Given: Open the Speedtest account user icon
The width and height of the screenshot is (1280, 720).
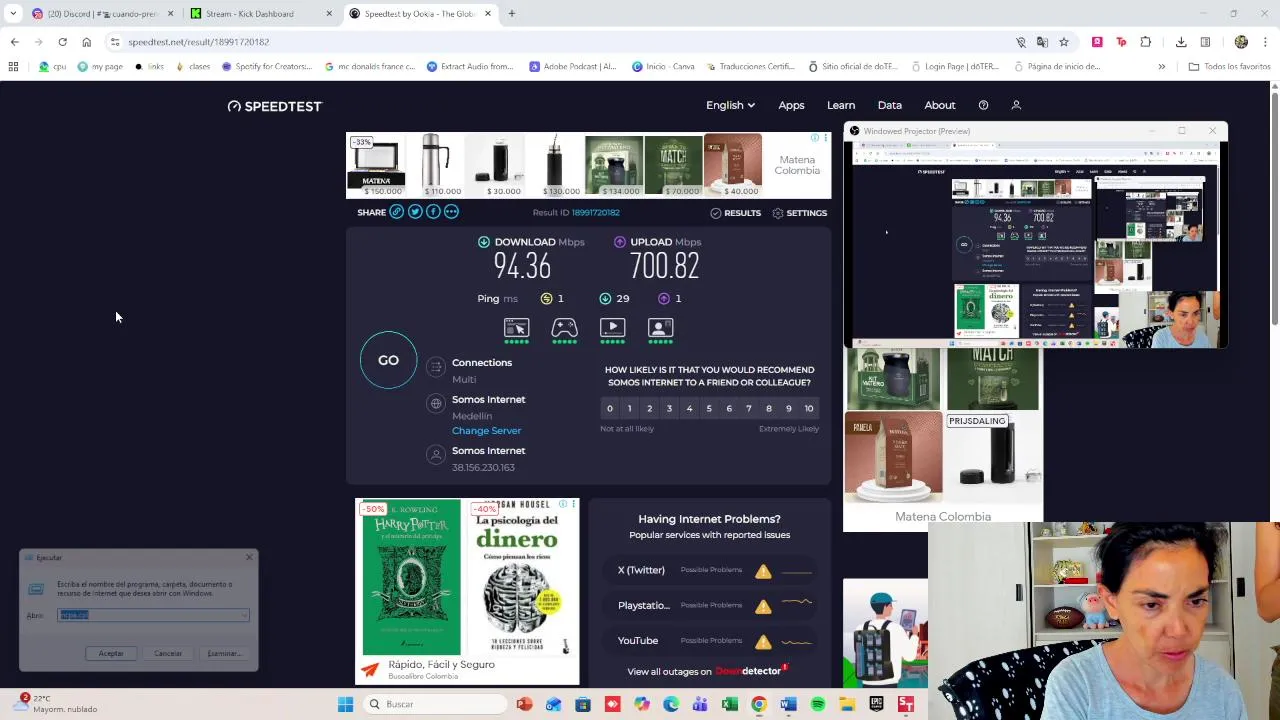Looking at the screenshot, I should (x=1016, y=105).
